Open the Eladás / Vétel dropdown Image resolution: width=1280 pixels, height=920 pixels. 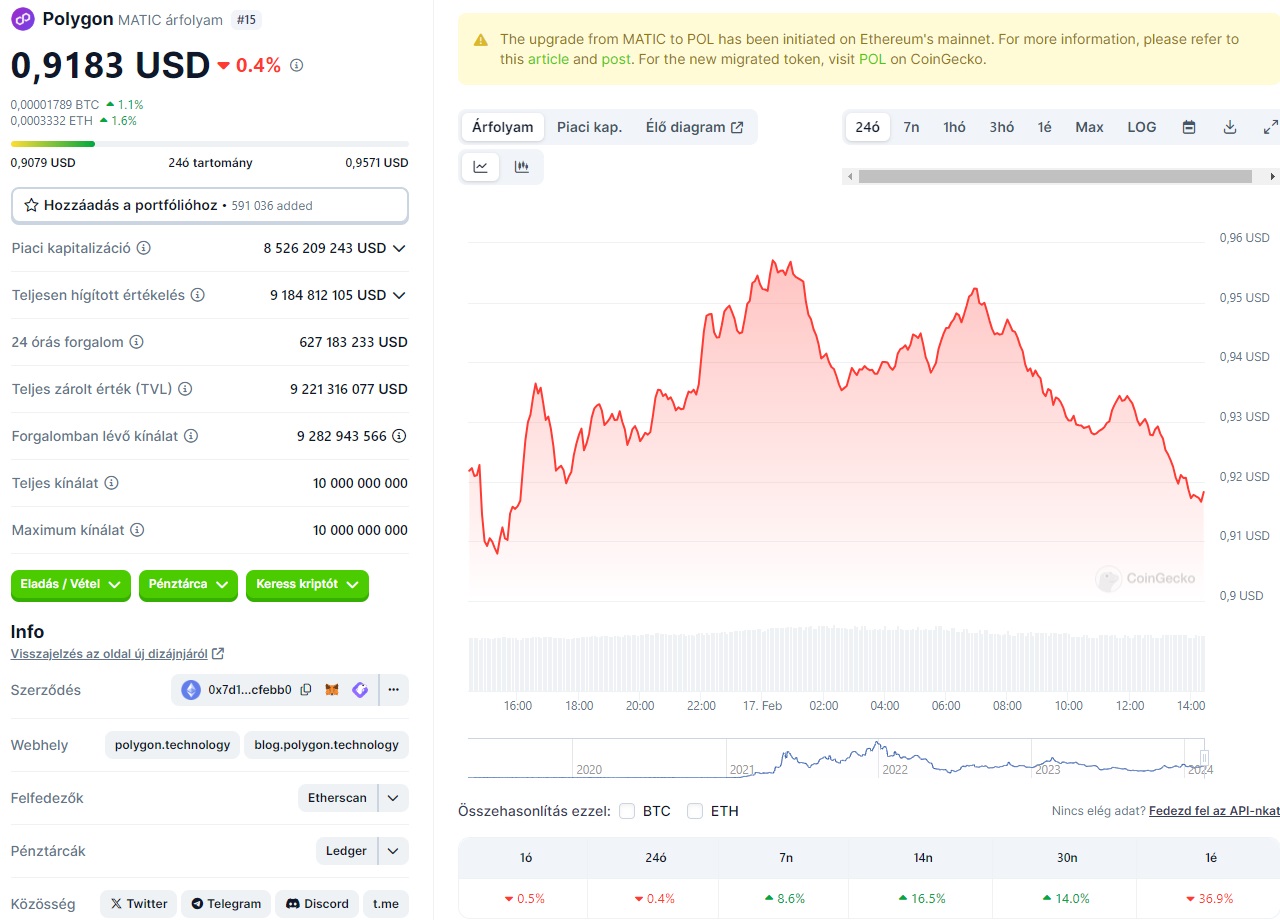coord(71,585)
